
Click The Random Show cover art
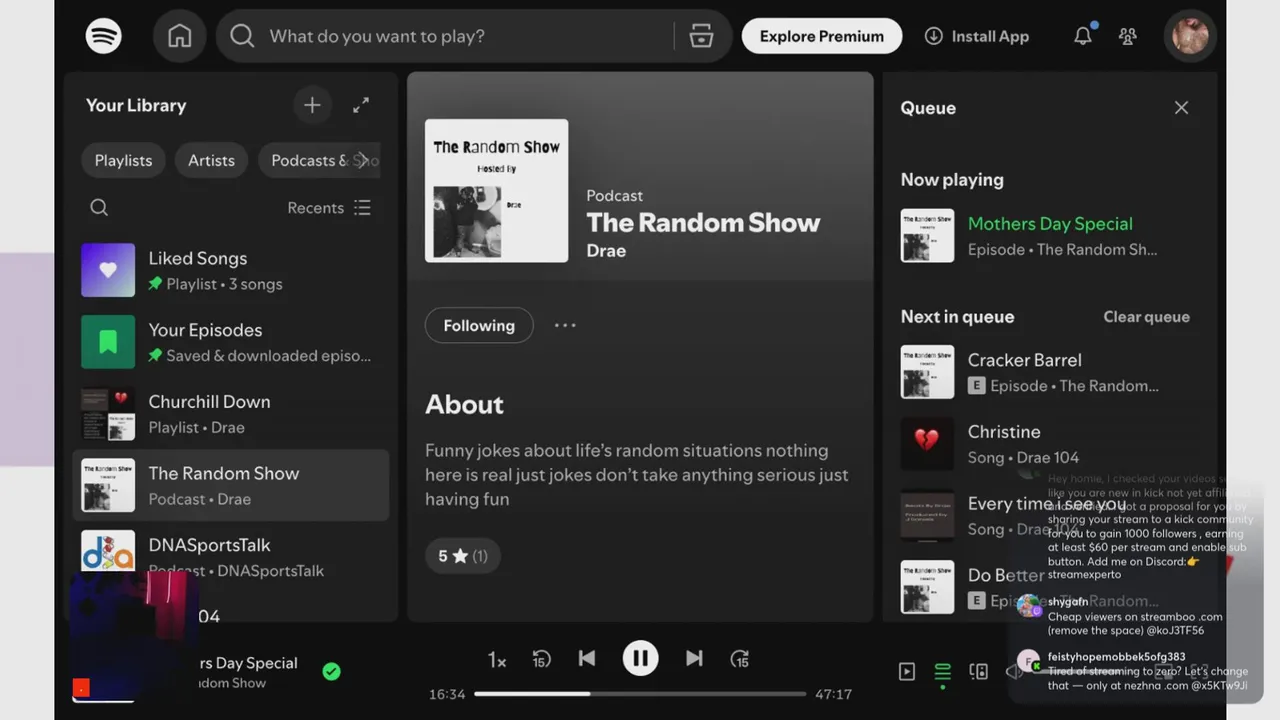click(x=496, y=191)
